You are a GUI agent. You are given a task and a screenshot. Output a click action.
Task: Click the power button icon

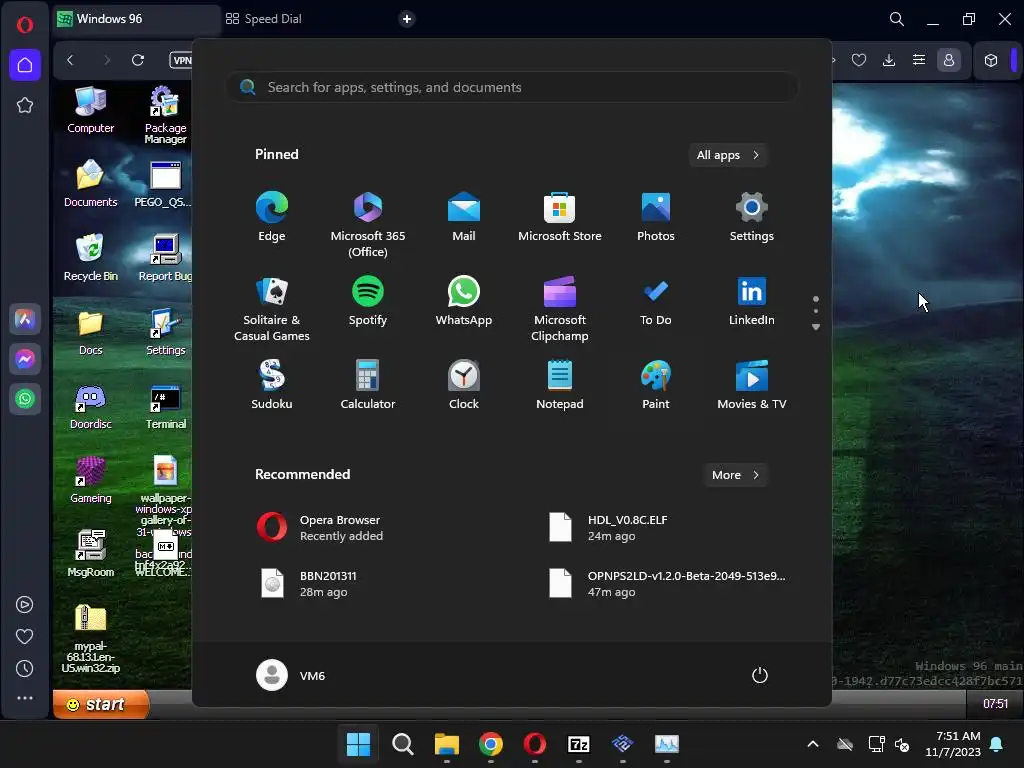pyautogui.click(x=759, y=675)
